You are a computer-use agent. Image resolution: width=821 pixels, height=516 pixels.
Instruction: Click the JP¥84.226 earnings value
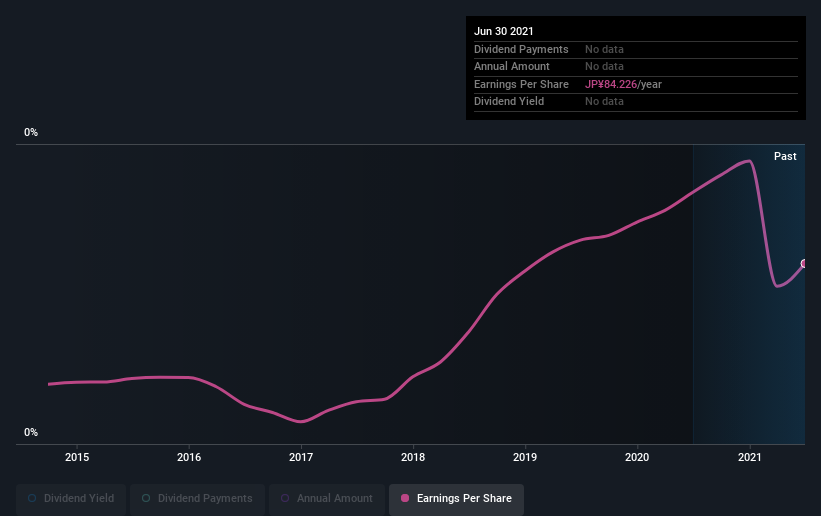tap(611, 84)
